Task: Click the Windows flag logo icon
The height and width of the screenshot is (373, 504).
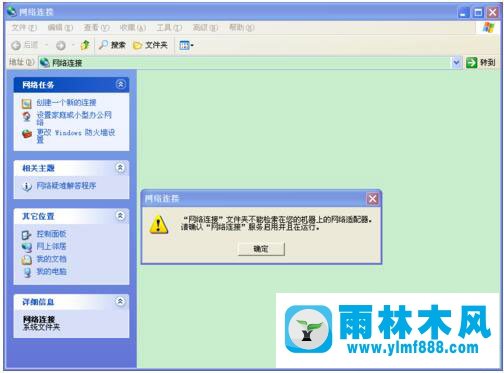Action: point(488,27)
